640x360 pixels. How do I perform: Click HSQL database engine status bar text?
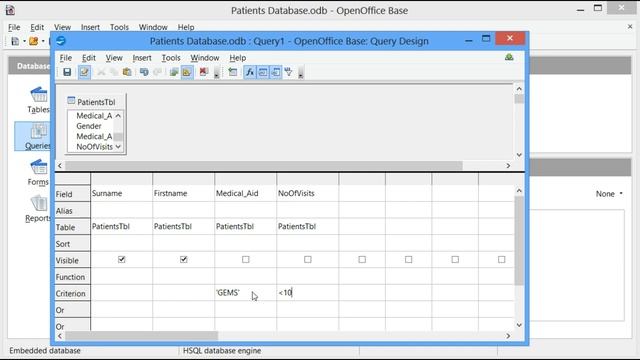click(222, 351)
